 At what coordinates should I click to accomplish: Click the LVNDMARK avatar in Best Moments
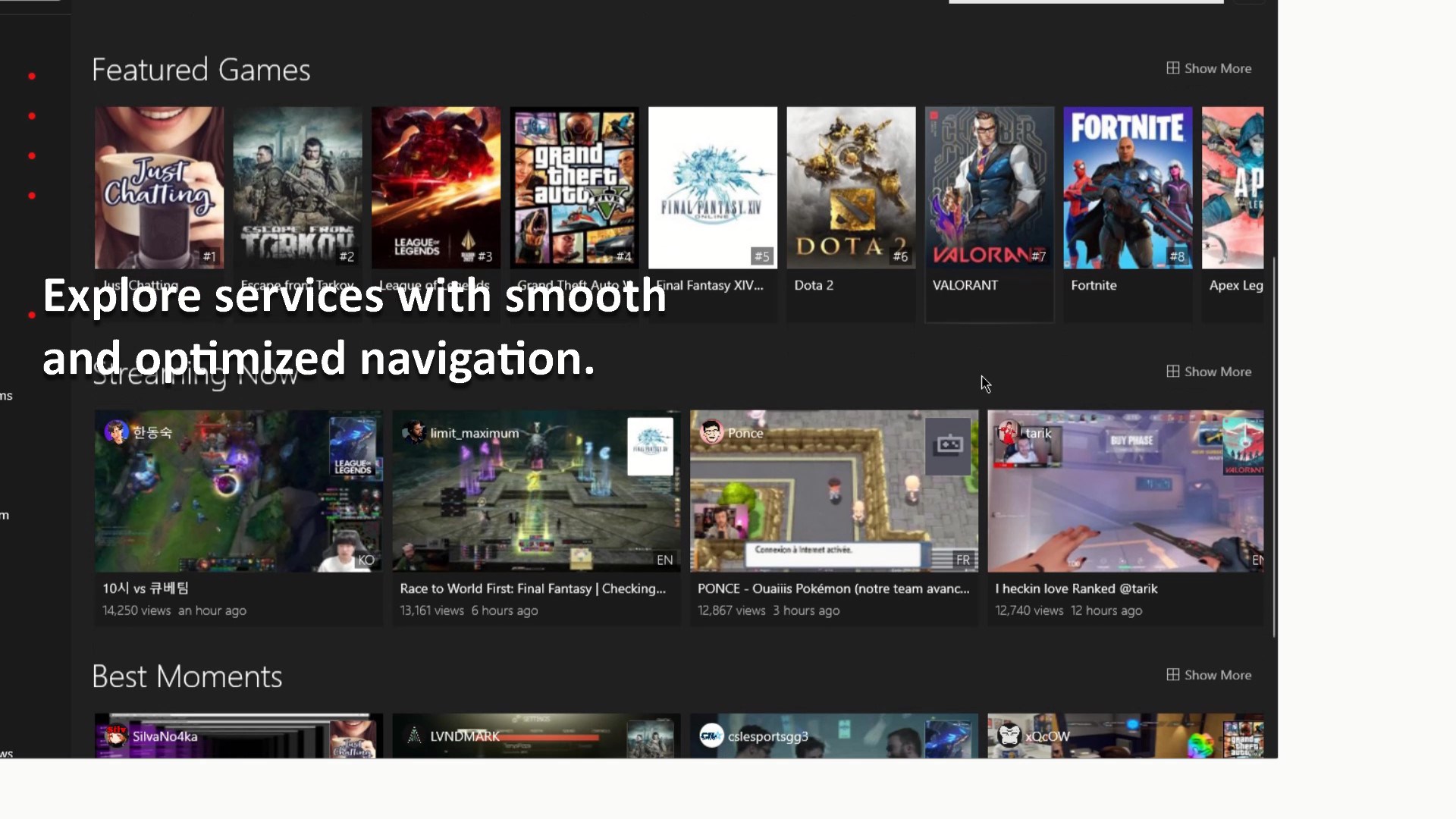coord(414,736)
